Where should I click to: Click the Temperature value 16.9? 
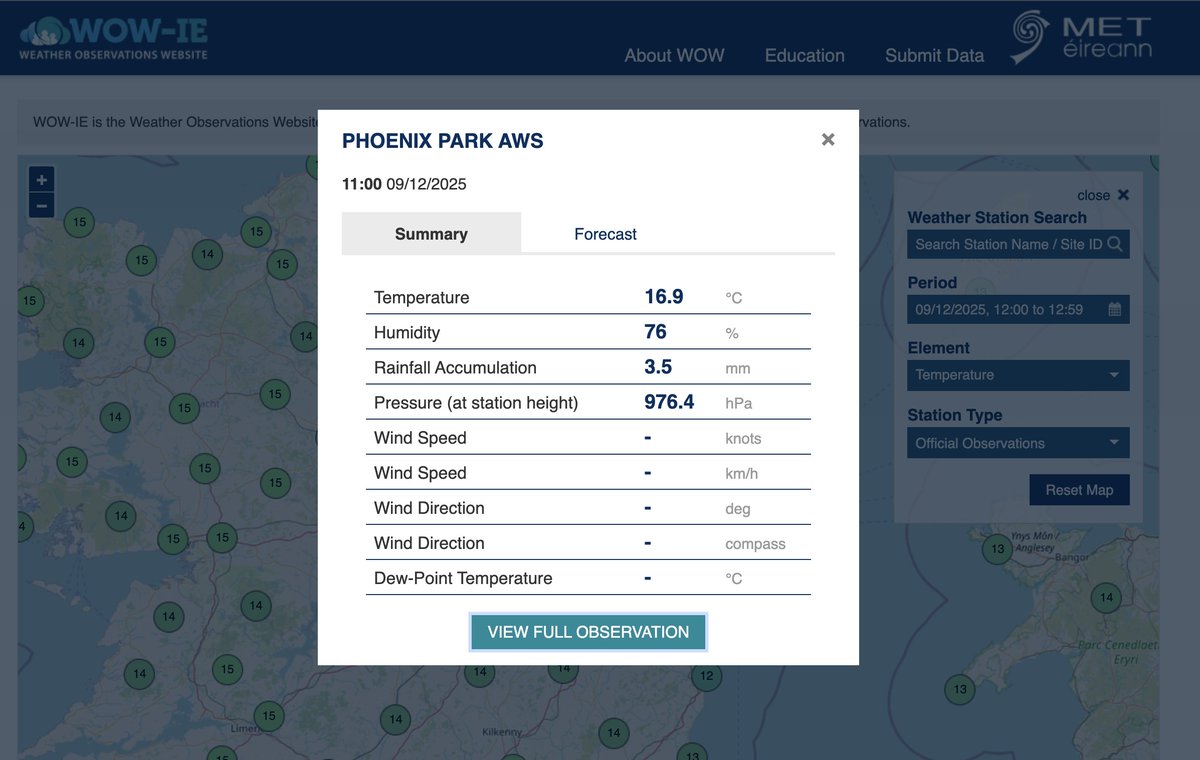point(664,297)
